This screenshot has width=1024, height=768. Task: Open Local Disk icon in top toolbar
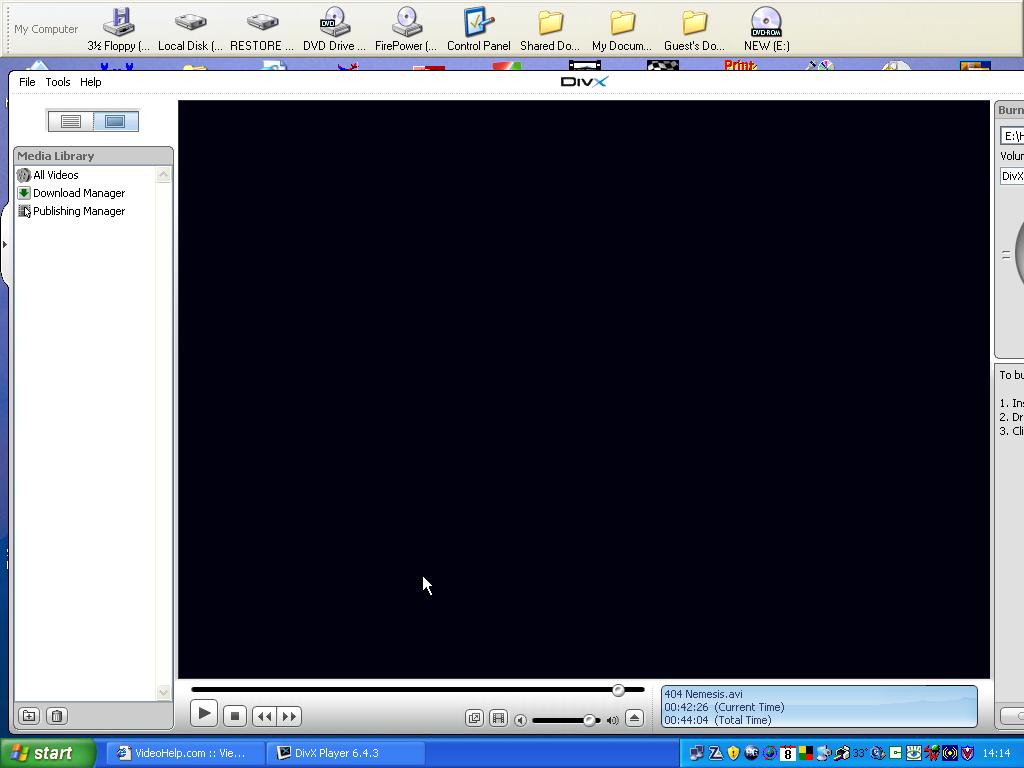coord(190,29)
